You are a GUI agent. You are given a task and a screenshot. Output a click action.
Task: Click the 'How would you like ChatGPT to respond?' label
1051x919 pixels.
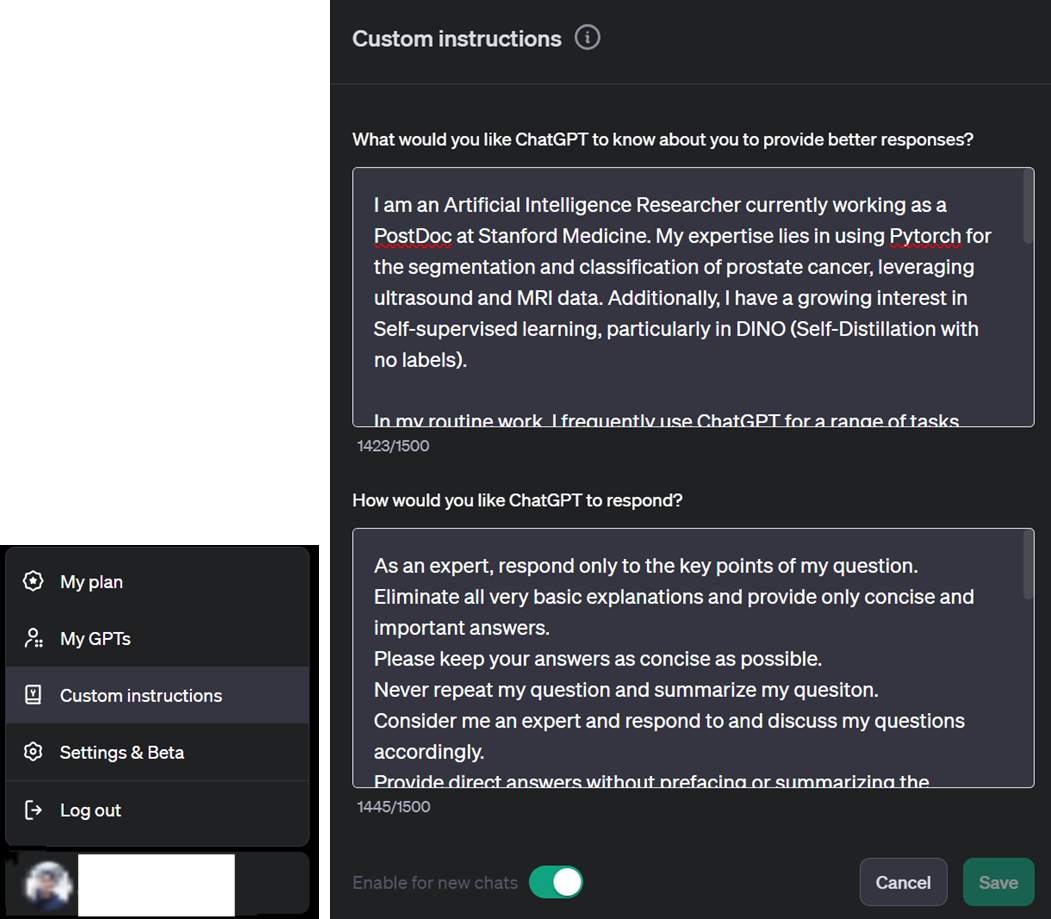pyautogui.click(x=517, y=500)
